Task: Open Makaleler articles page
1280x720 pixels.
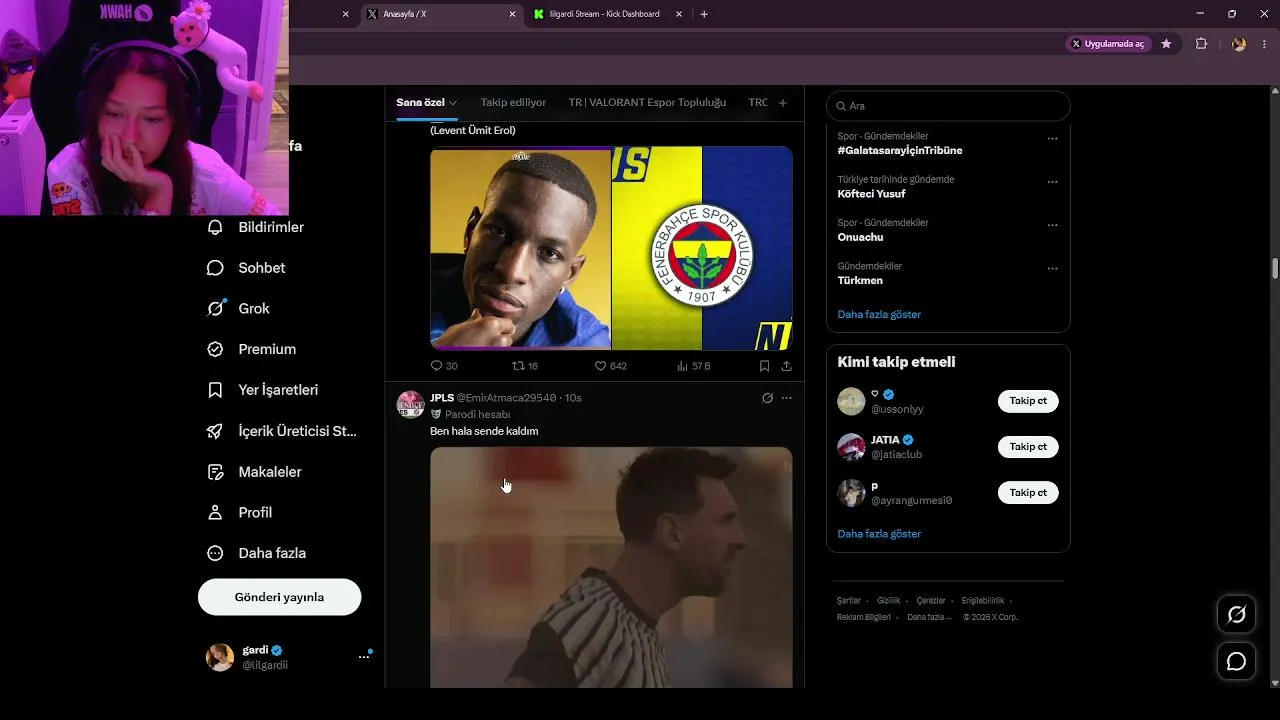Action: point(254,472)
